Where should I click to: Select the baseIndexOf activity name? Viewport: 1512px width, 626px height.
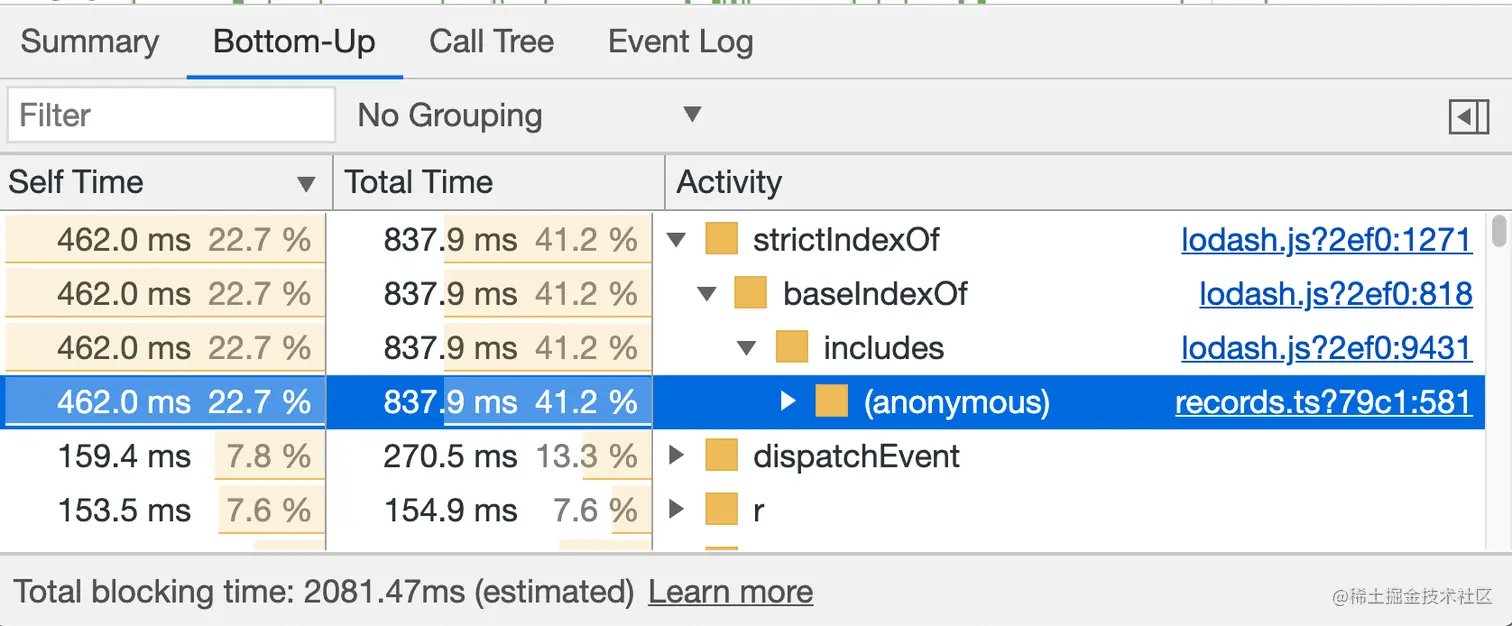[875, 294]
